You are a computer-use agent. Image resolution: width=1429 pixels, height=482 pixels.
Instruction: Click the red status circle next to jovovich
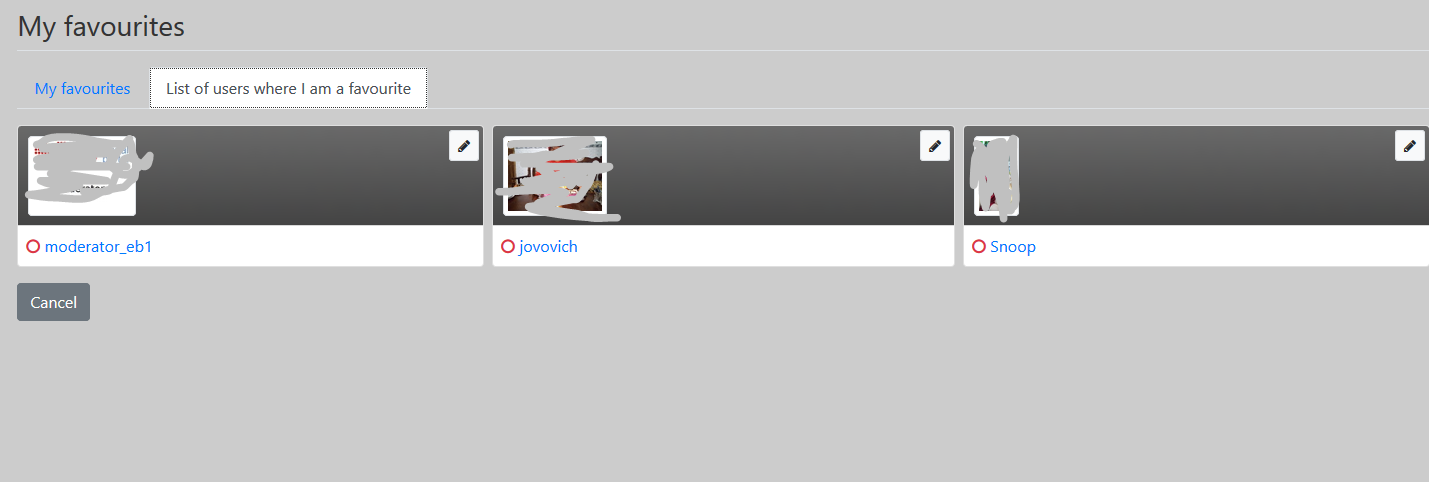point(508,247)
